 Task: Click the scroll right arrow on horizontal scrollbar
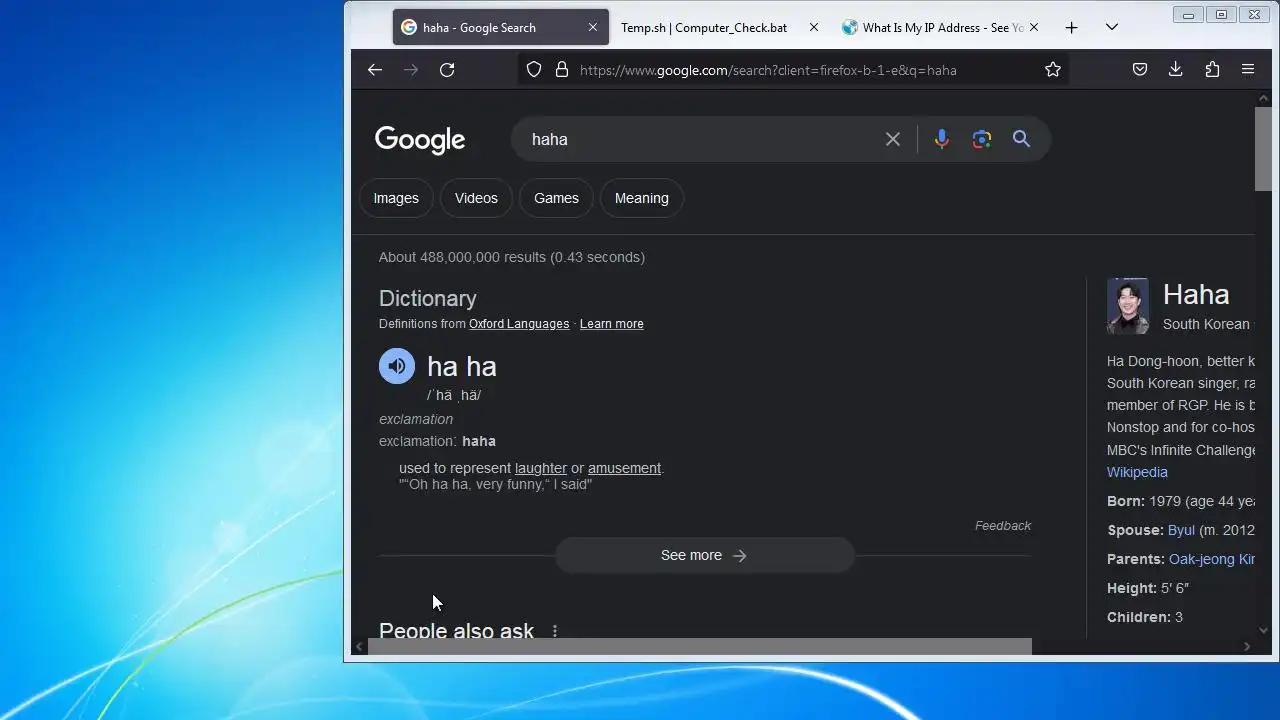click(x=1246, y=647)
